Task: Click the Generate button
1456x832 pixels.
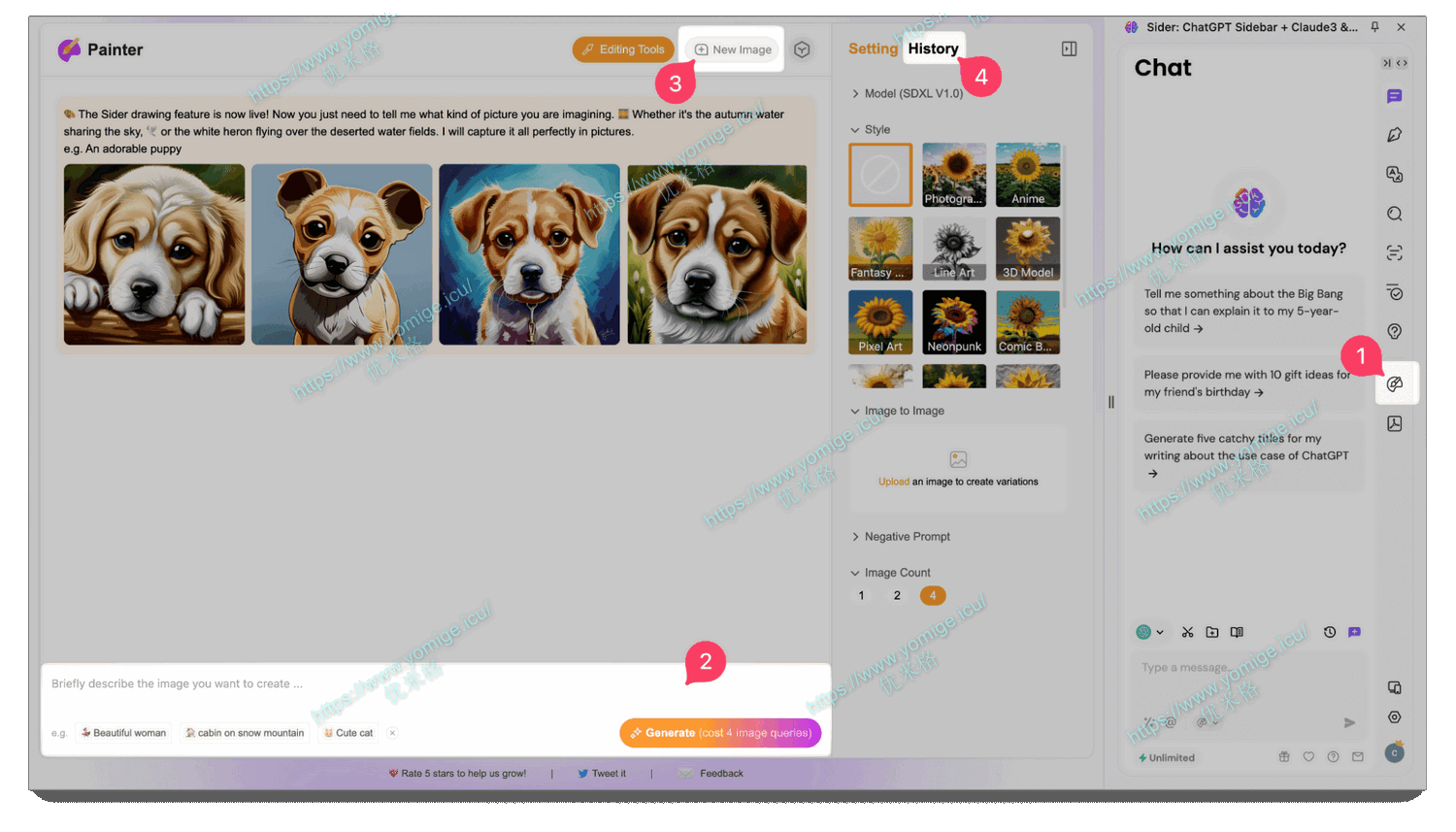Action: [x=720, y=733]
